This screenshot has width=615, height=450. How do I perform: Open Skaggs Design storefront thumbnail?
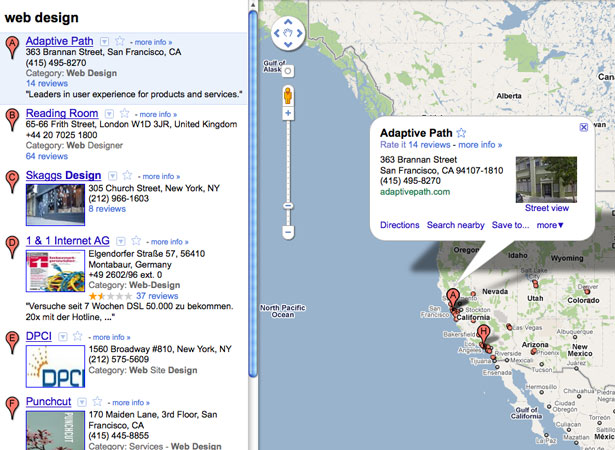[55, 204]
